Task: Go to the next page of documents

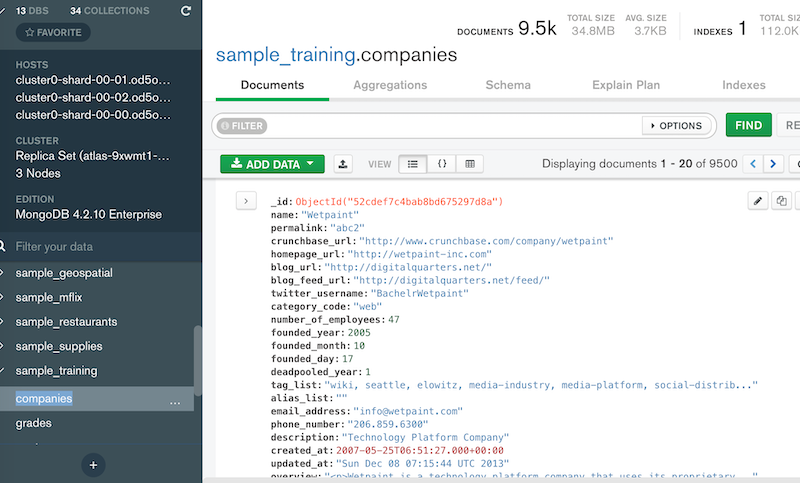Action: (773, 164)
